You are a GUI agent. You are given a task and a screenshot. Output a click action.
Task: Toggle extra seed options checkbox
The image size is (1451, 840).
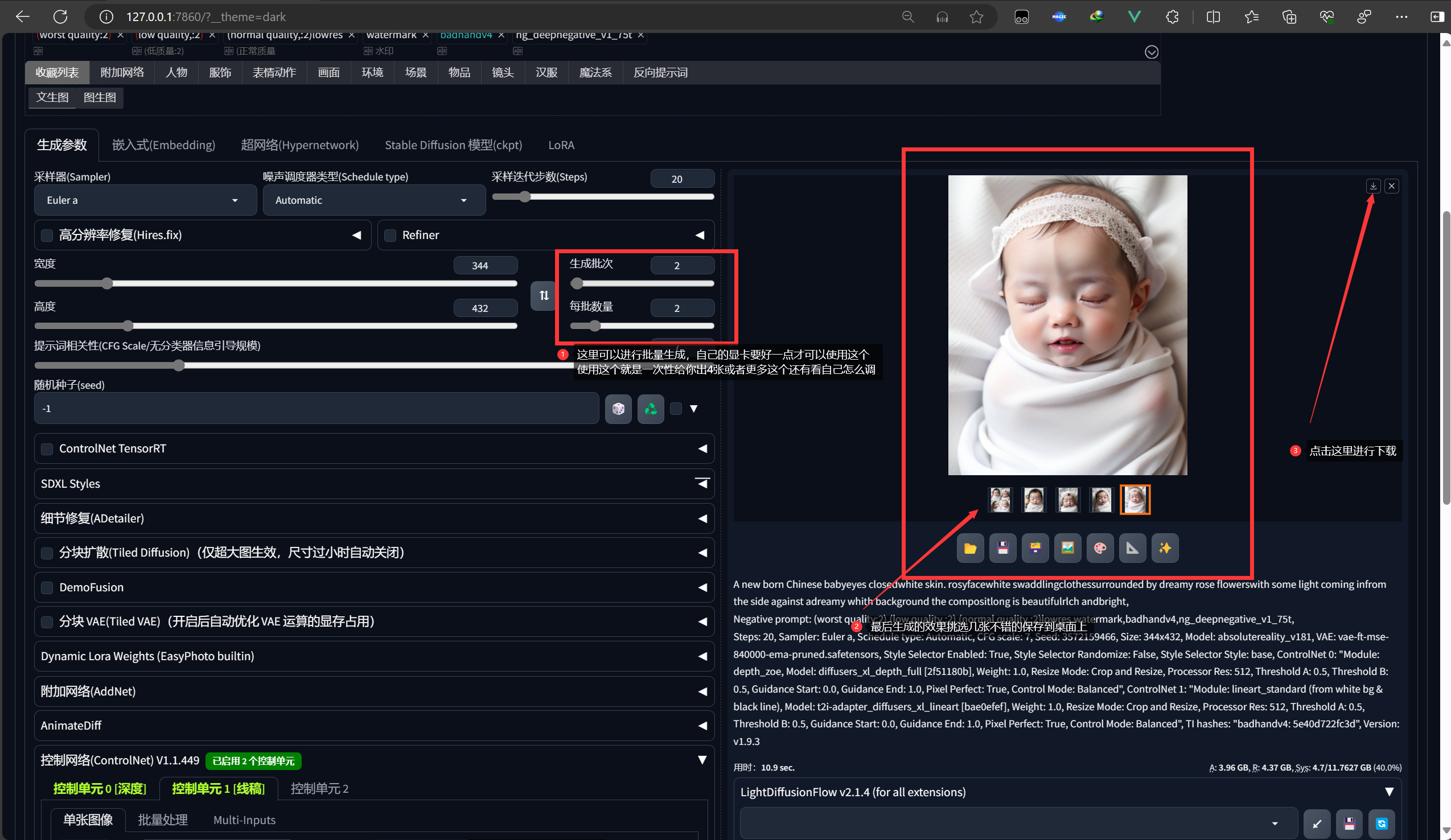[676, 409]
